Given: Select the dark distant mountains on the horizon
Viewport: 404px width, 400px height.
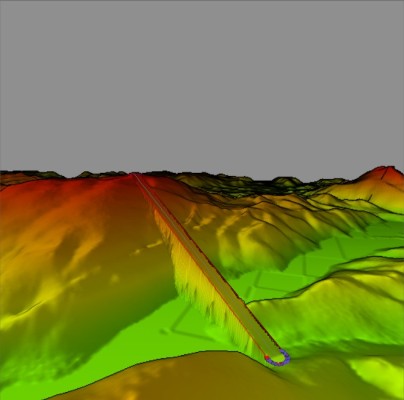Looking at the screenshot, I should 233,183.
